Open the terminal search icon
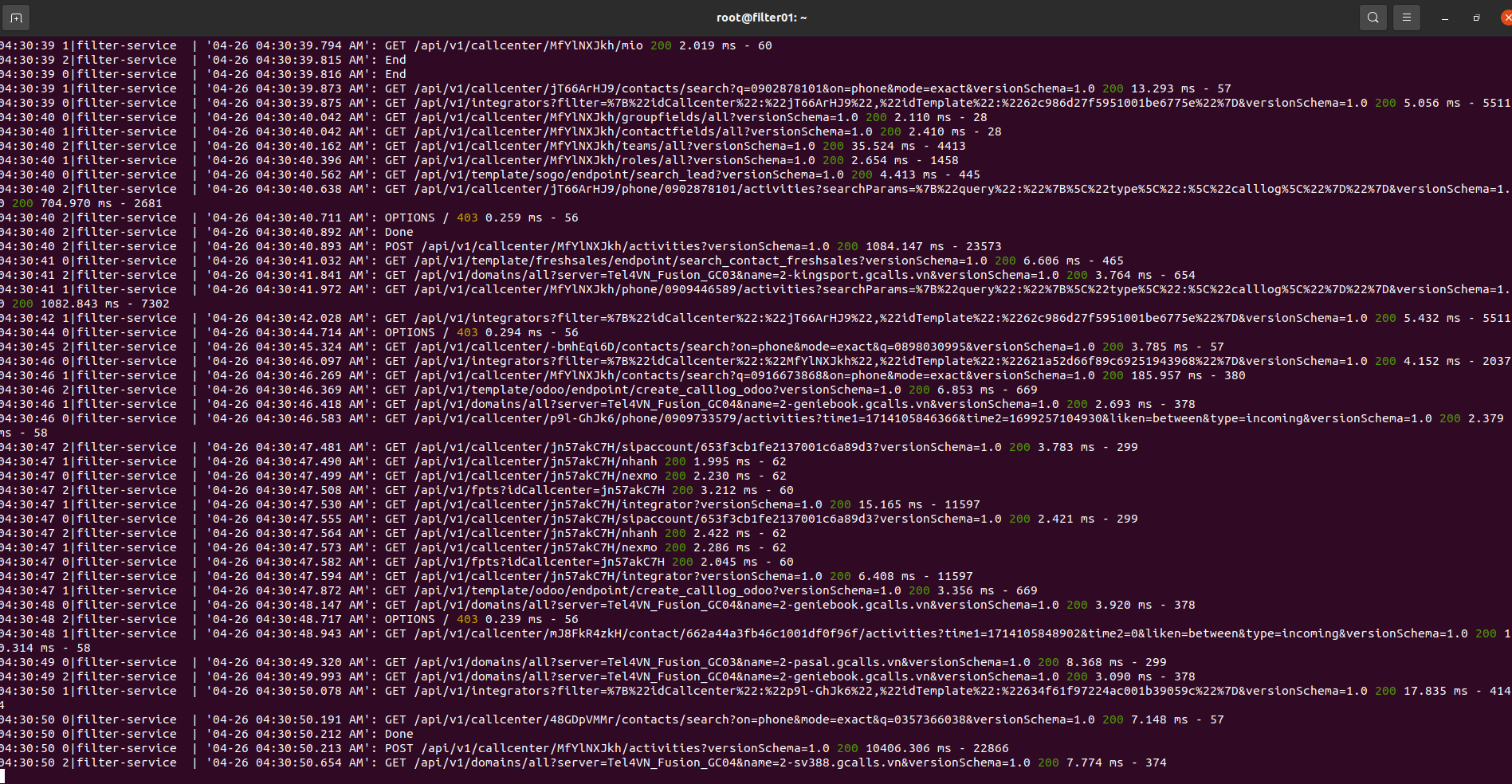The width and height of the screenshot is (1512, 784). (x=1373, y=18)
